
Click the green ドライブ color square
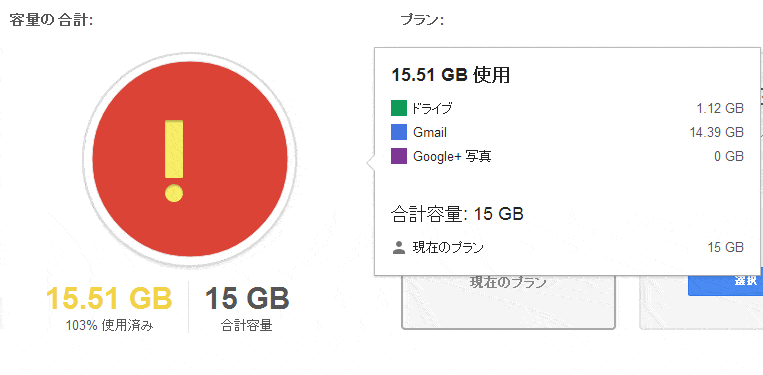(399, 108)
